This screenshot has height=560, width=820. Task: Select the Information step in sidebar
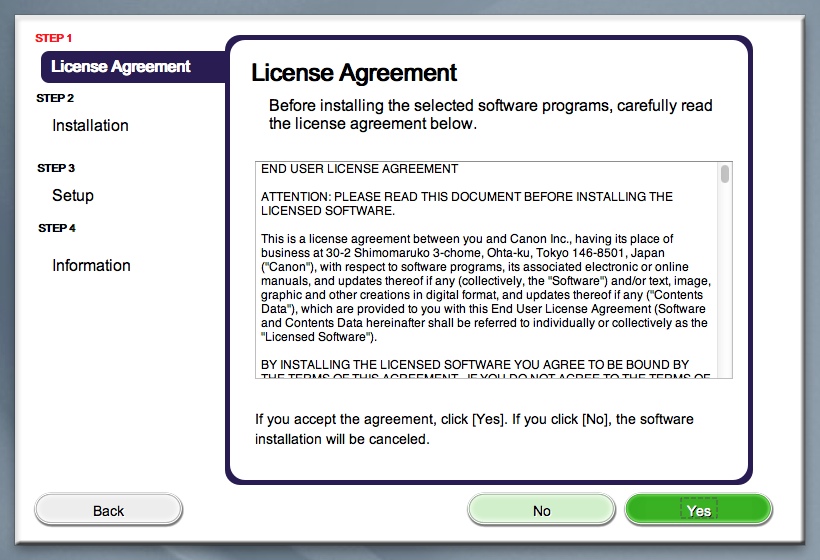click(91, 266)
